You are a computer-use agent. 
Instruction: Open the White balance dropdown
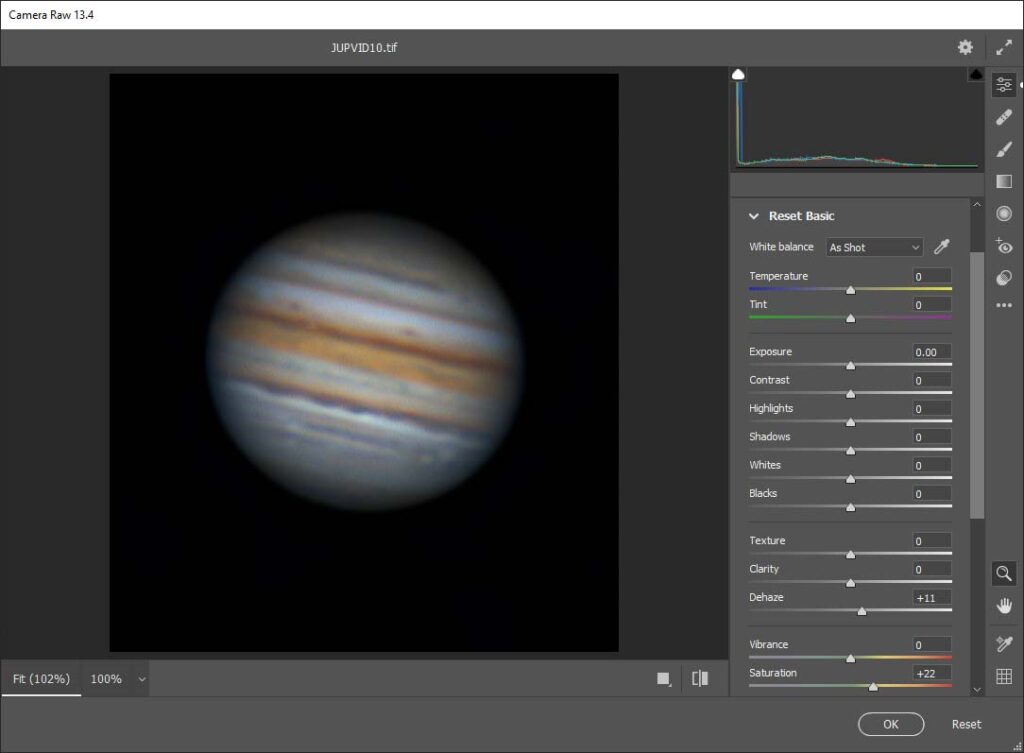click(x=874, y=247)
